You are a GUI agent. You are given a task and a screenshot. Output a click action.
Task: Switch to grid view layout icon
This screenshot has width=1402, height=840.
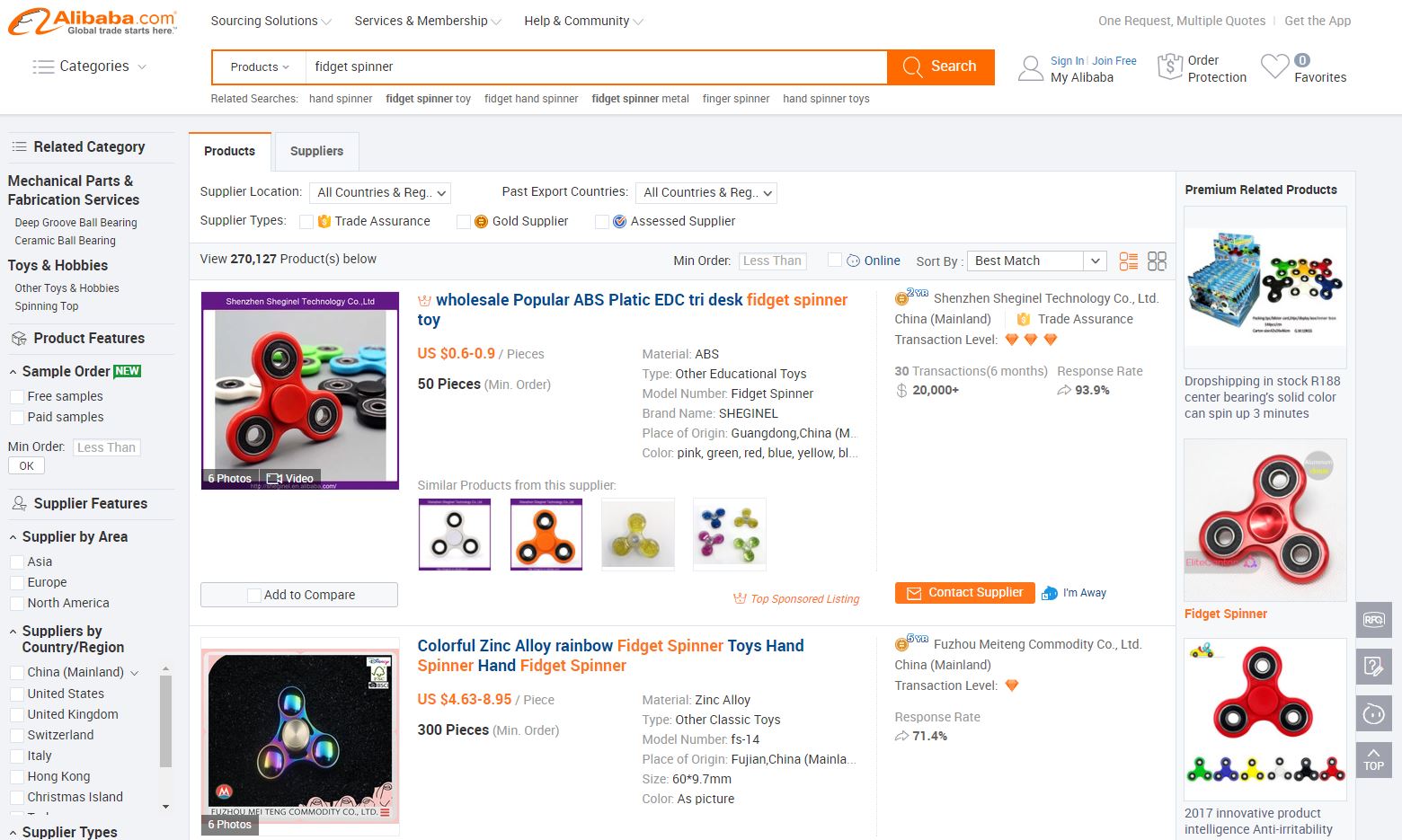coord(1157,261)
